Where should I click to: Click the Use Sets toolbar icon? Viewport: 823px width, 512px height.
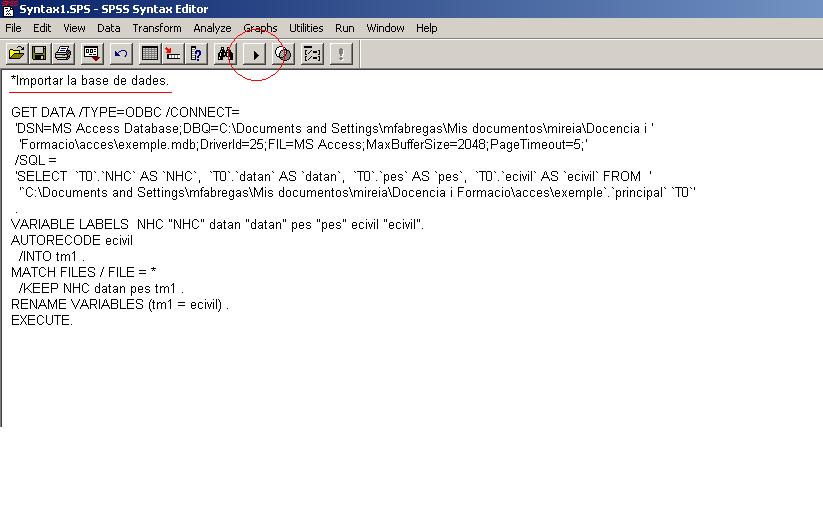point(312,53)
